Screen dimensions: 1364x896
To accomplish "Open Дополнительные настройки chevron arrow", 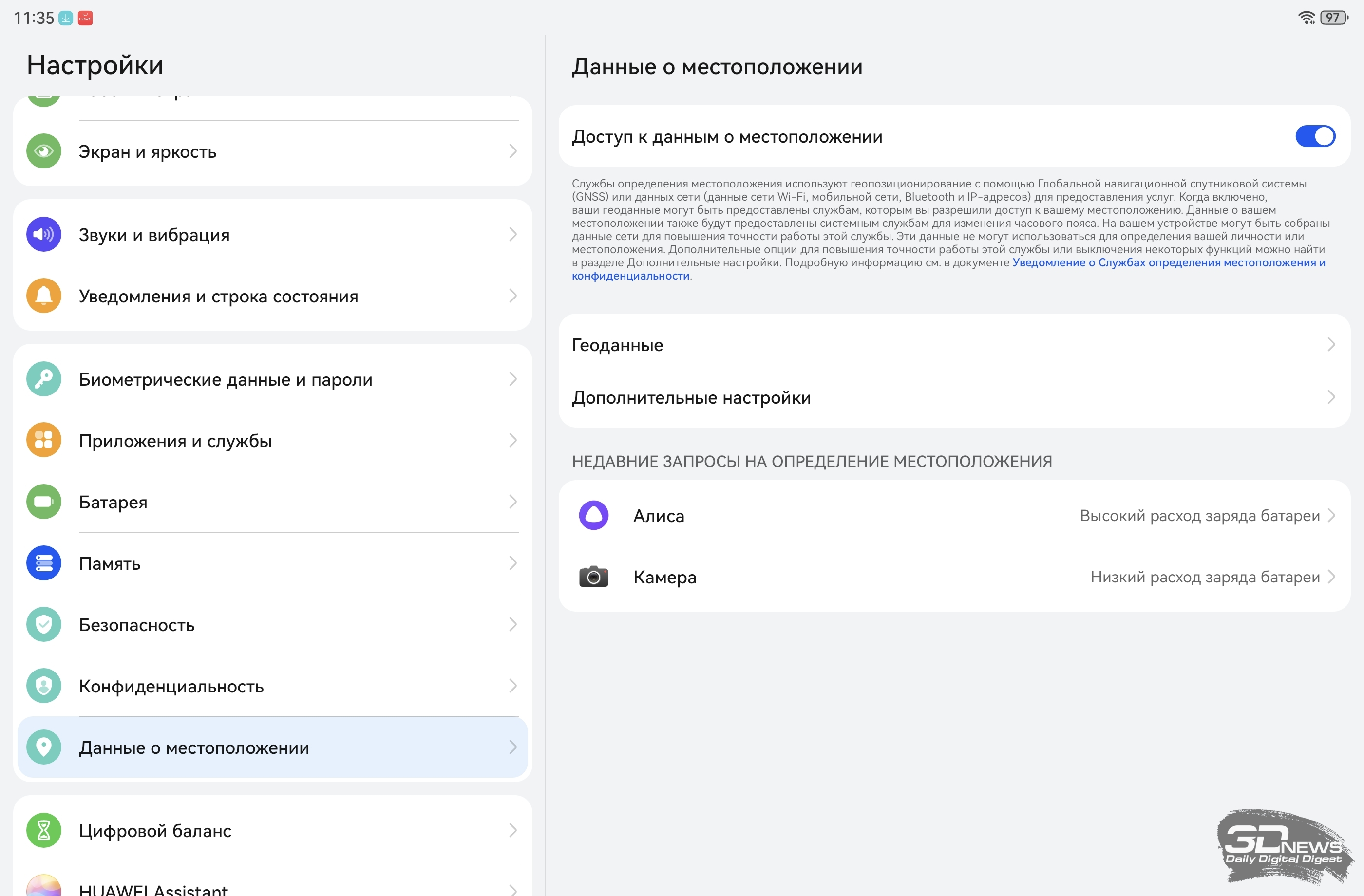I will [x=1331, y=397].
